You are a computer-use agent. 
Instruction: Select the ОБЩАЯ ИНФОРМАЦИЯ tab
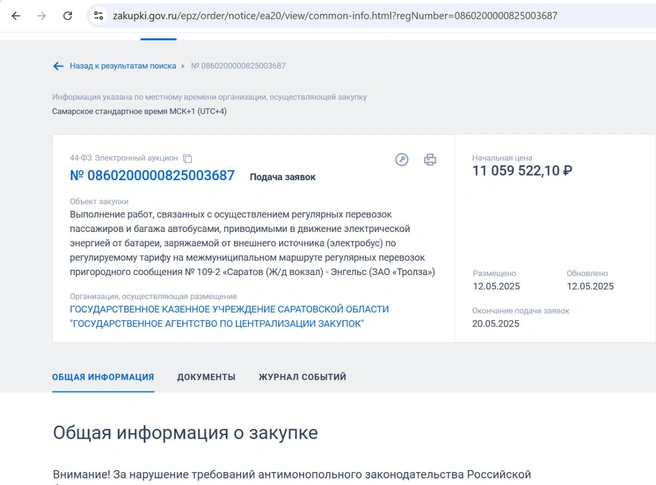pos(103,377)
